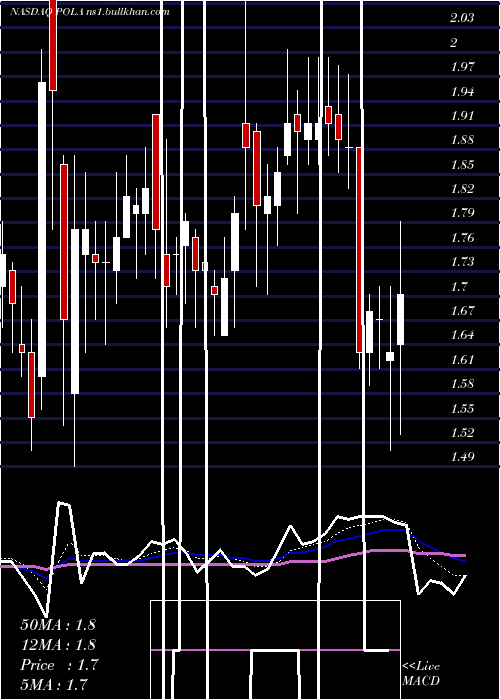Click the 1.79 price axis label
The width and height of the screenshot is (500, 700).
coord(462,213)
